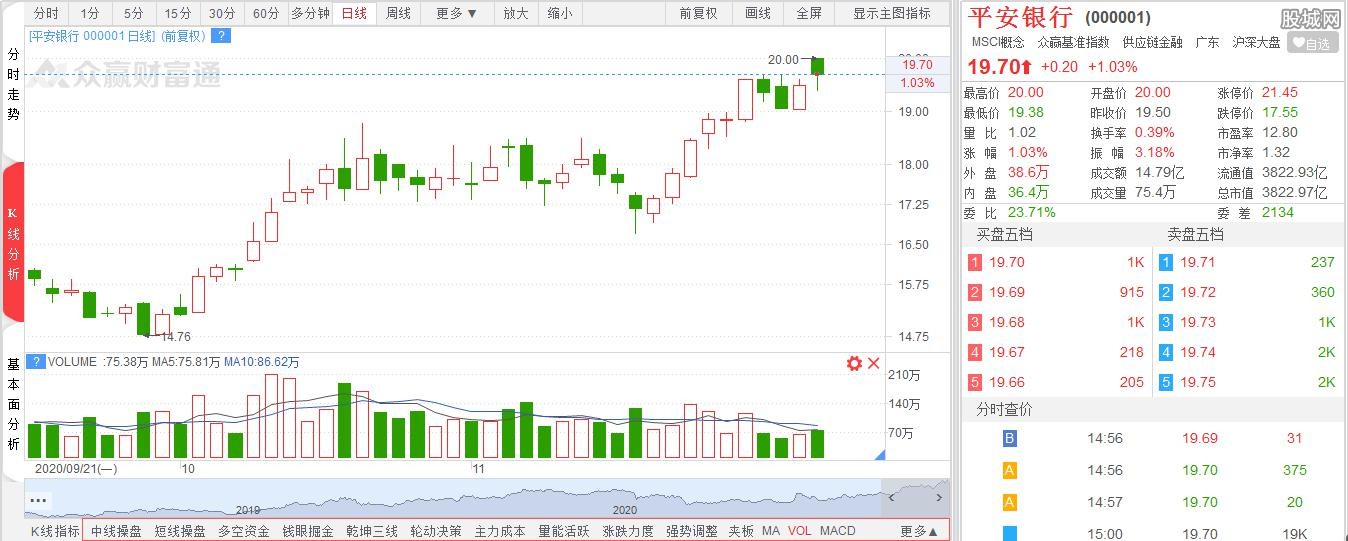Image resolution: width=1348 pixels, height=541 pixels.
Task: Select the 5分 timeframe
Action: point(134,14)
